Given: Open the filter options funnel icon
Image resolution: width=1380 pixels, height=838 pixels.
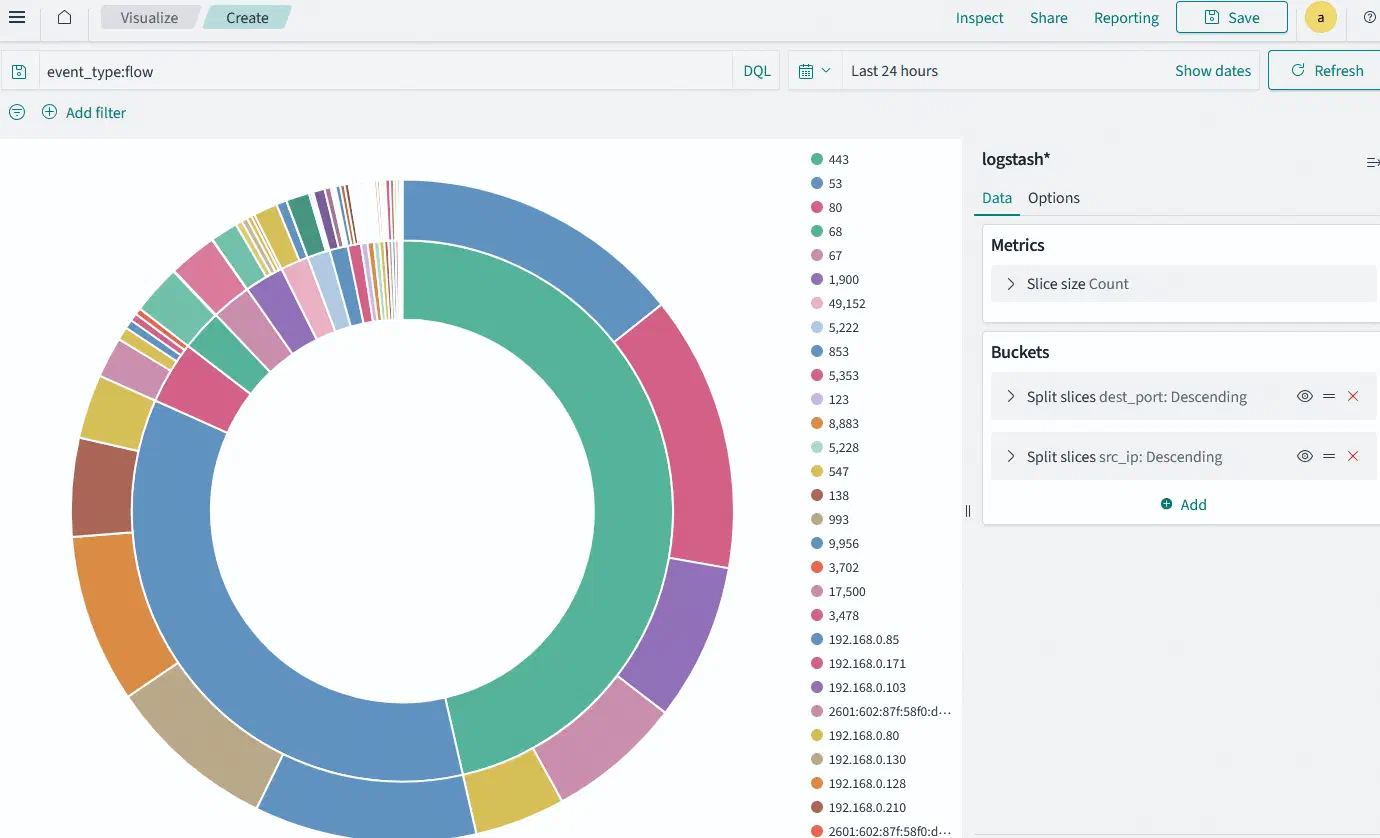Looking at the screenshot, I should click(17, 112).
